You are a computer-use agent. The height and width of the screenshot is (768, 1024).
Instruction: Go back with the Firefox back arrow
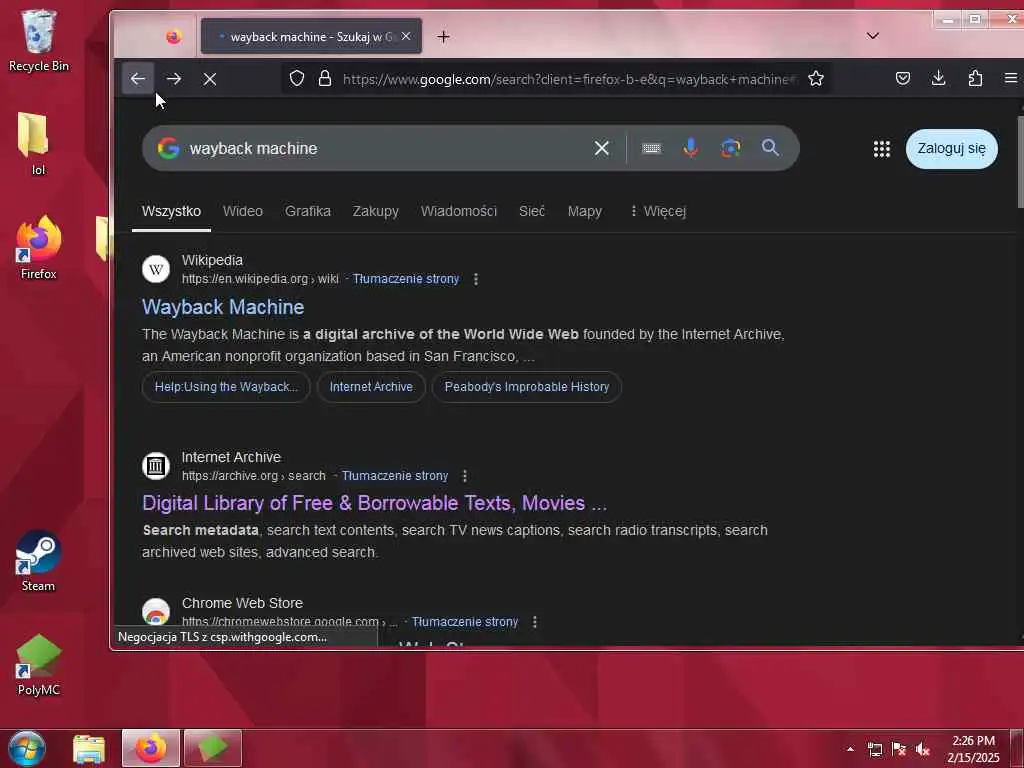137,79
